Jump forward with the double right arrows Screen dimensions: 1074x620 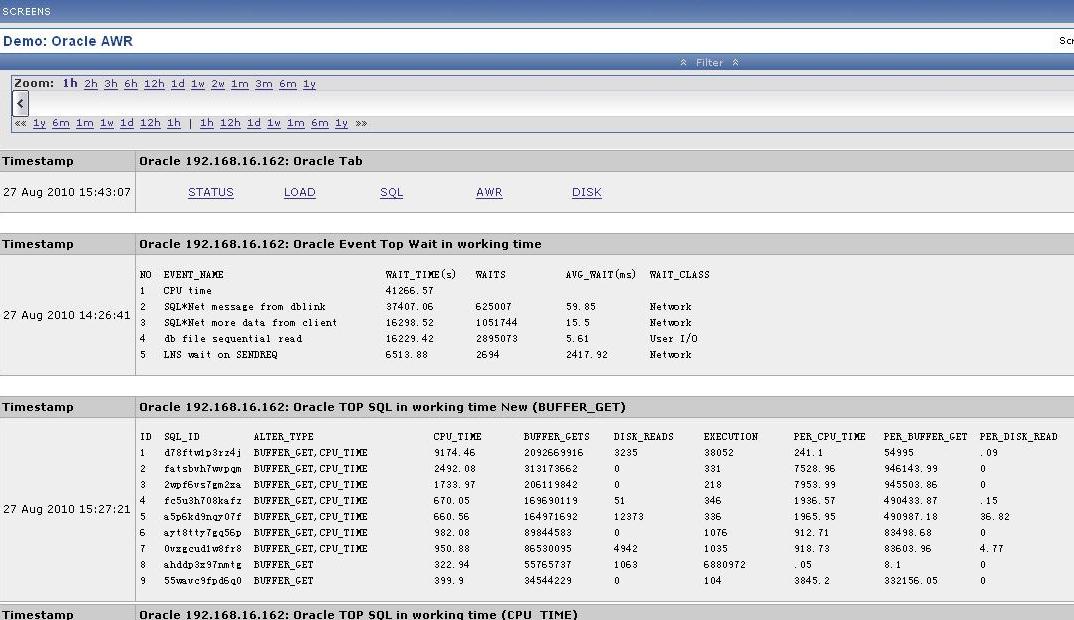[x=361, y=123]
